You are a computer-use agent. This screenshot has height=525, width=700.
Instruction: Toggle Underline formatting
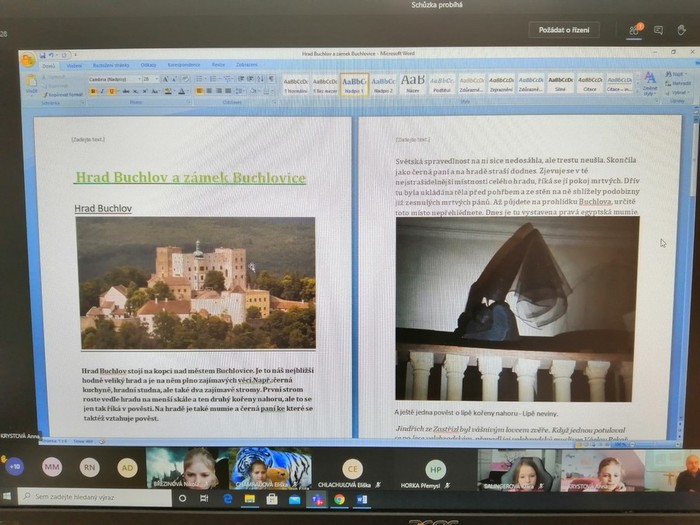point(112,92)
